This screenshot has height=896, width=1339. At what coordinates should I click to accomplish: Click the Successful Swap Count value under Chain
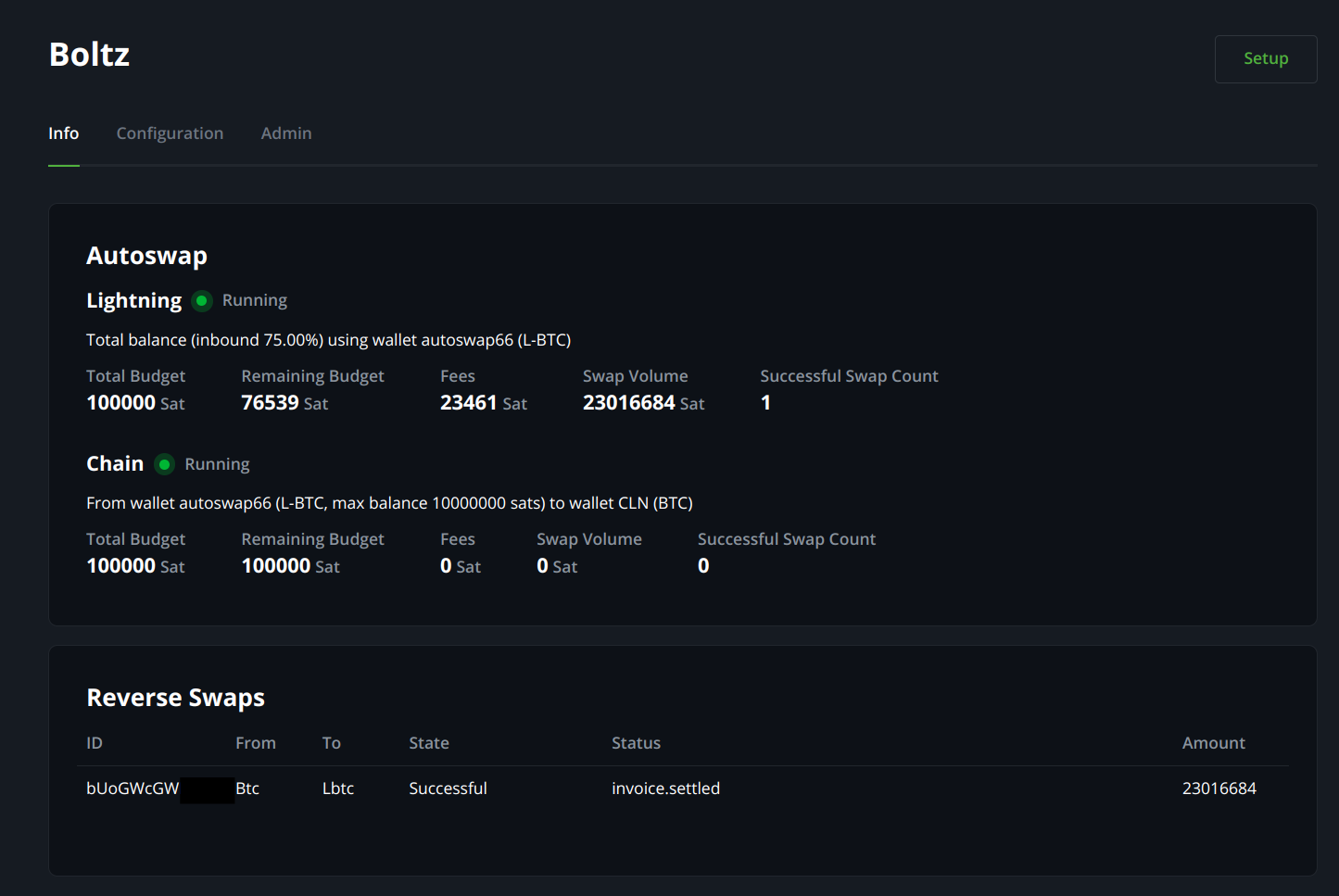pos(703,564)
